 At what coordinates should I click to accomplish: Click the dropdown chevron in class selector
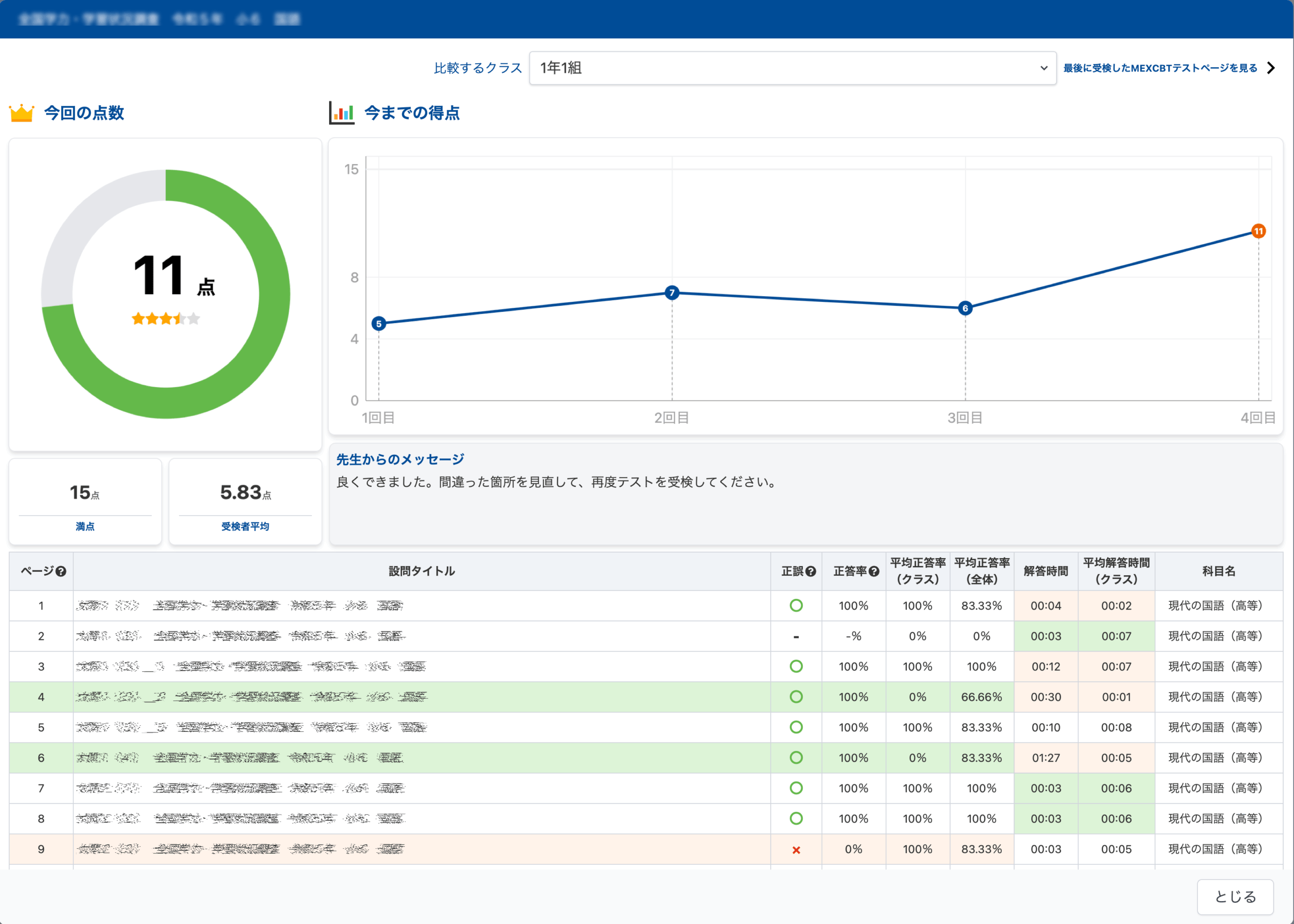click(x=1044, y=68)
